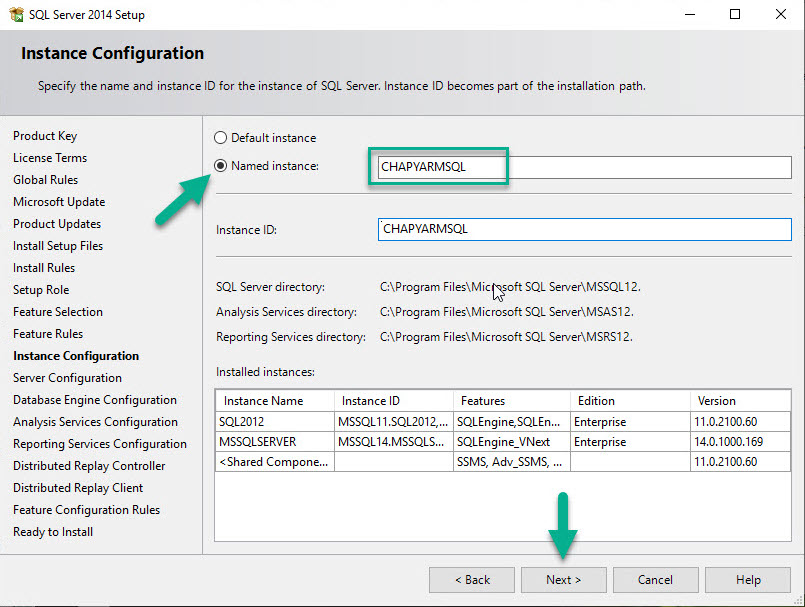Open the Microsoft Update step

(x=59, y=202)
